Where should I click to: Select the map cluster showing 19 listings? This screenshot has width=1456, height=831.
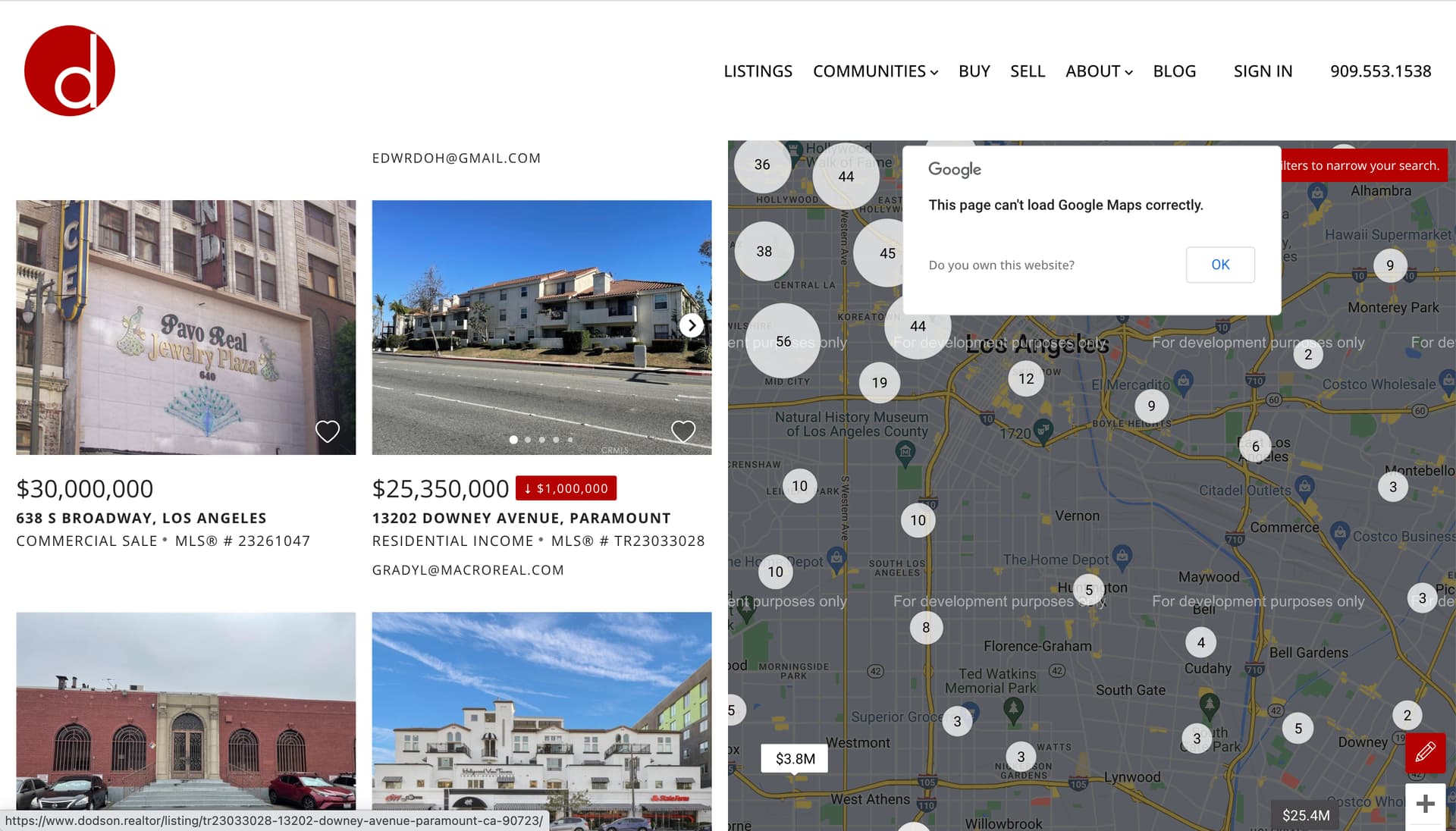(x=880, y=383)
